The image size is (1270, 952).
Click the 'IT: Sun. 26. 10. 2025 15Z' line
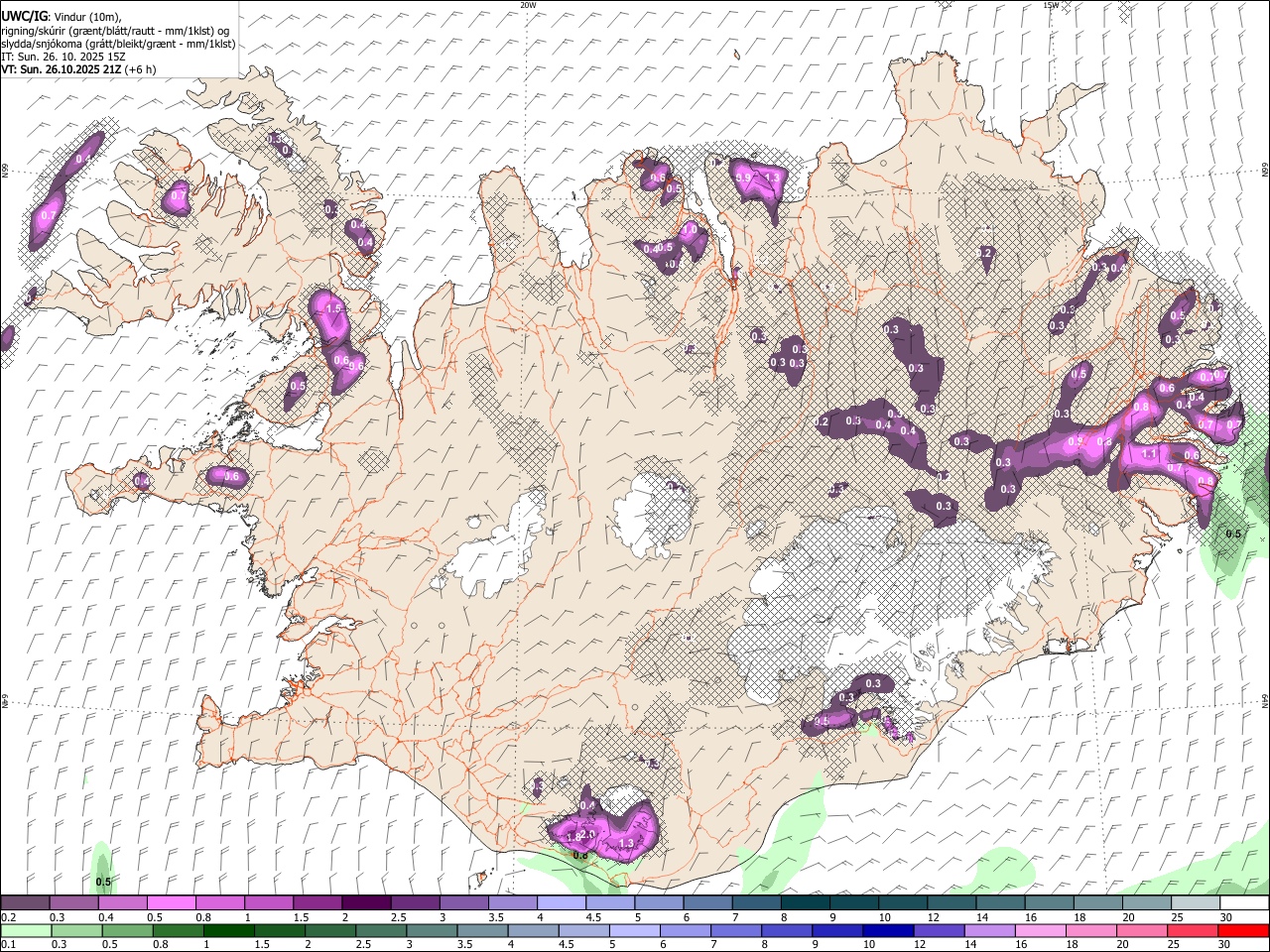click(x=63, y=57)
